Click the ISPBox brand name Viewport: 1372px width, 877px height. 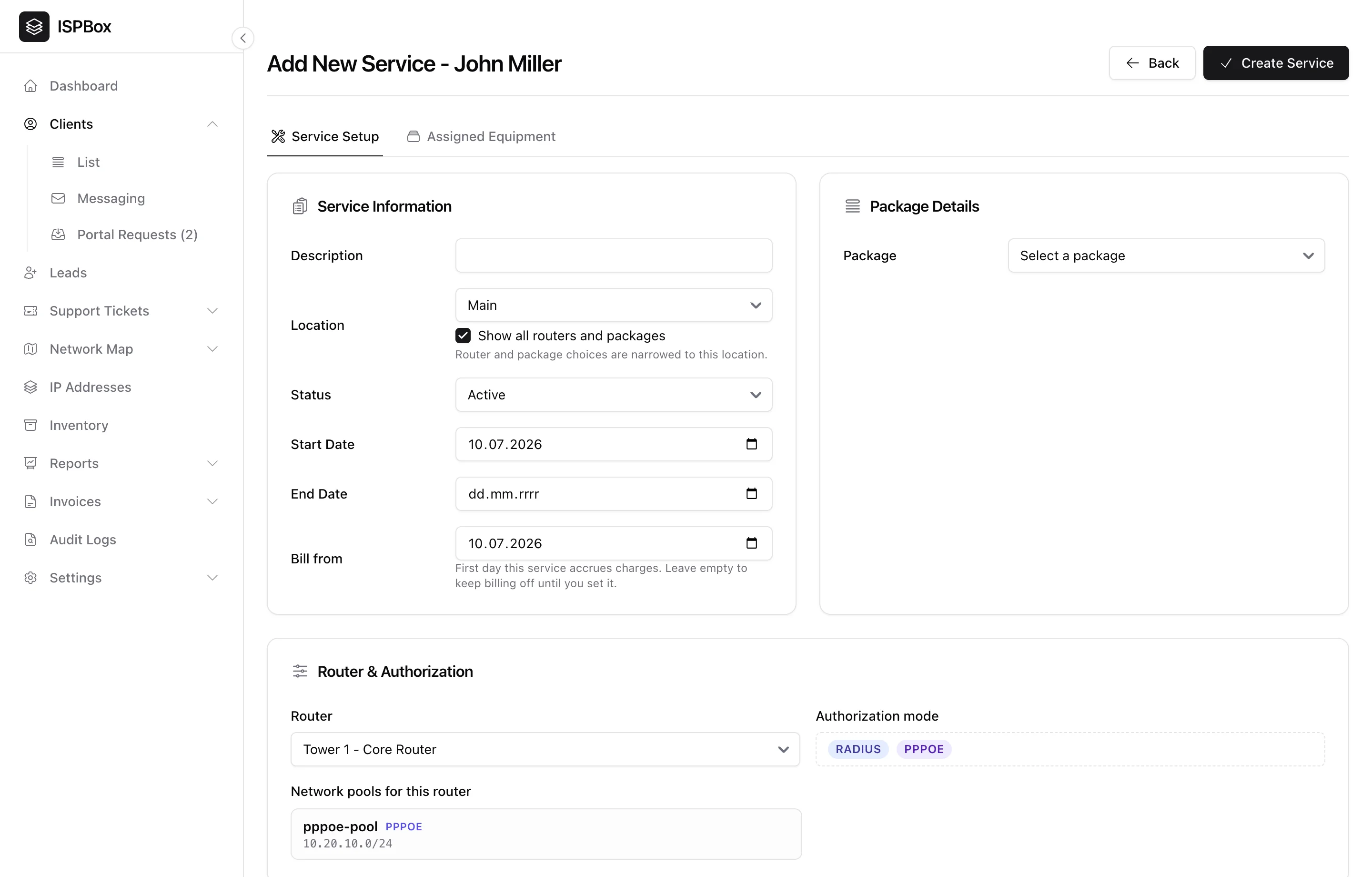tap(84, 27)
